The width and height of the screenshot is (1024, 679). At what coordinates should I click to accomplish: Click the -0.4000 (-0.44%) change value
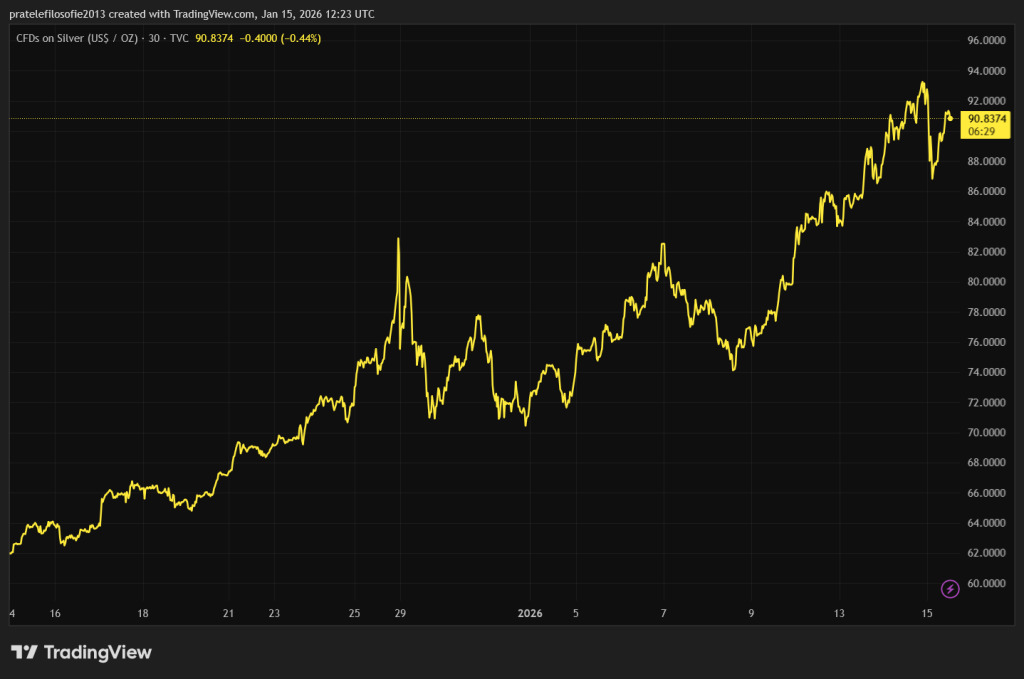pyautogui.click(x=283, y=38)
